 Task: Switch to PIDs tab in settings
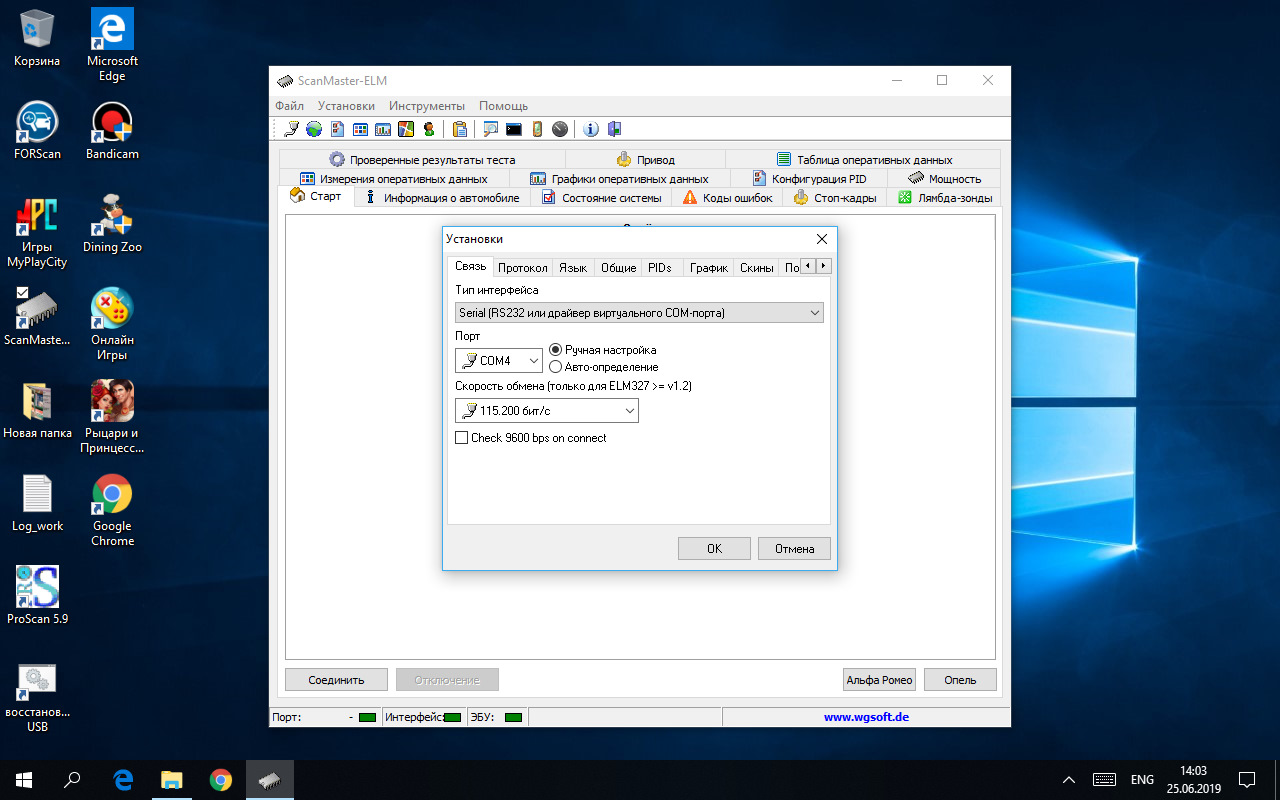click(x=660, y=268)
